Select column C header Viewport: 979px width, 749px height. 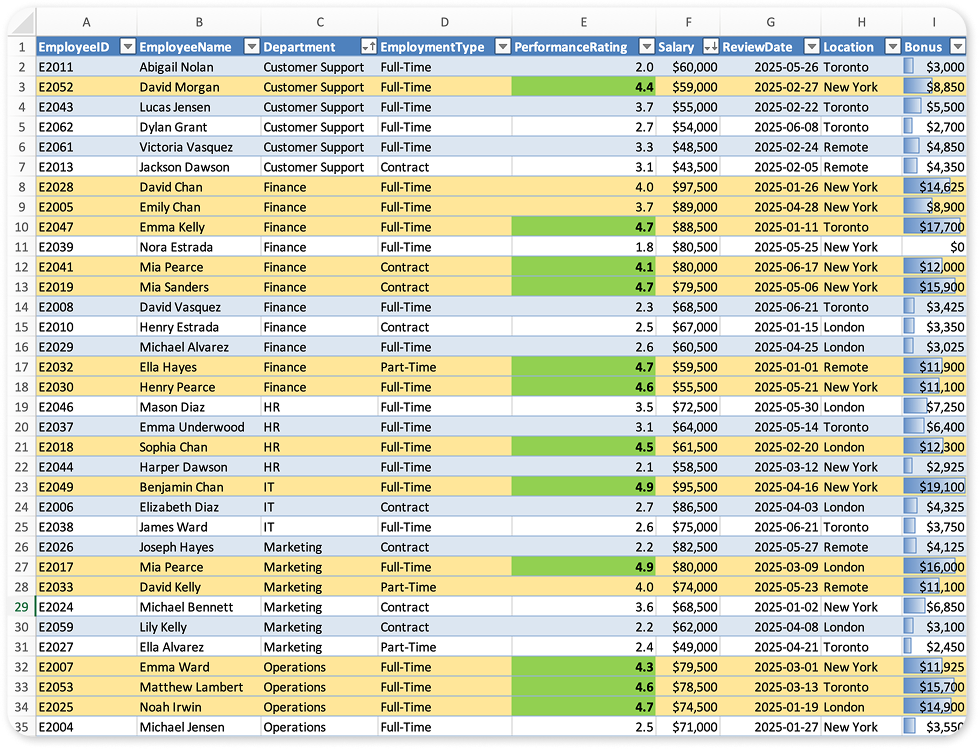[x=320, y=22]
